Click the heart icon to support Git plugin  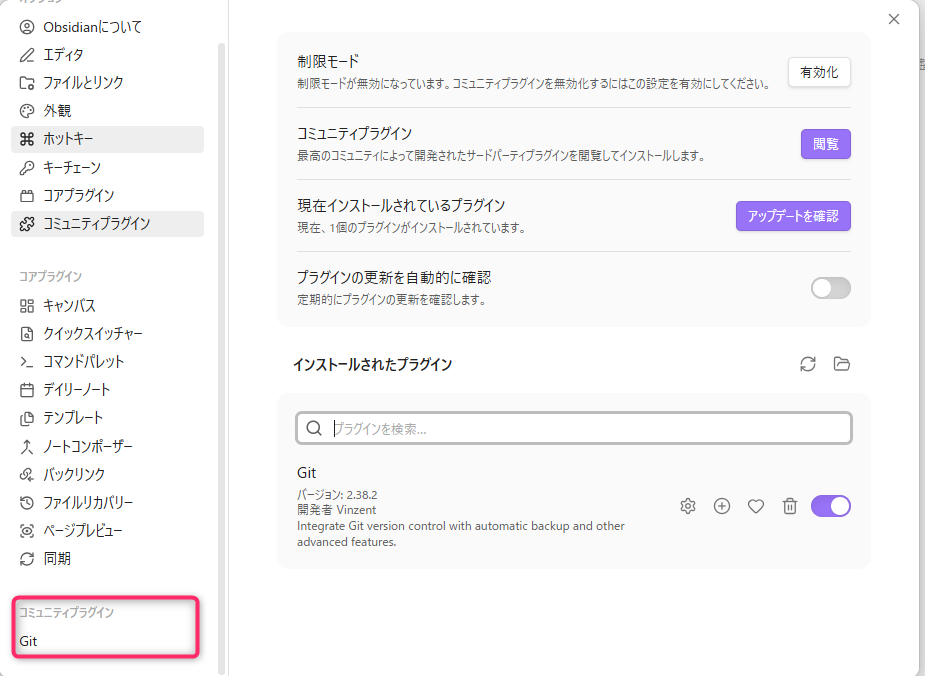pos(756,506)
